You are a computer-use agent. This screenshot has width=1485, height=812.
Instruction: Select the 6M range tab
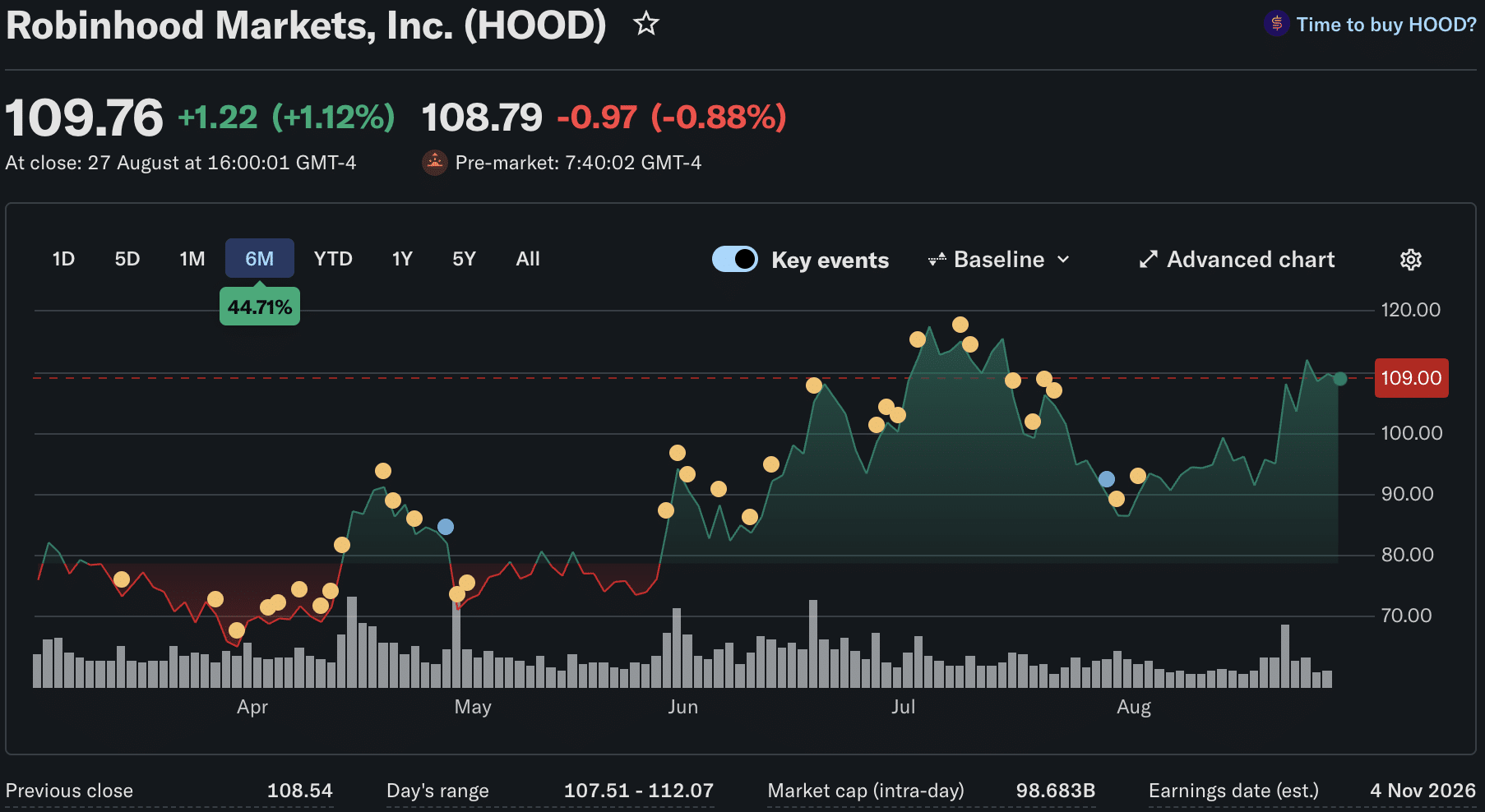(260, 259)
